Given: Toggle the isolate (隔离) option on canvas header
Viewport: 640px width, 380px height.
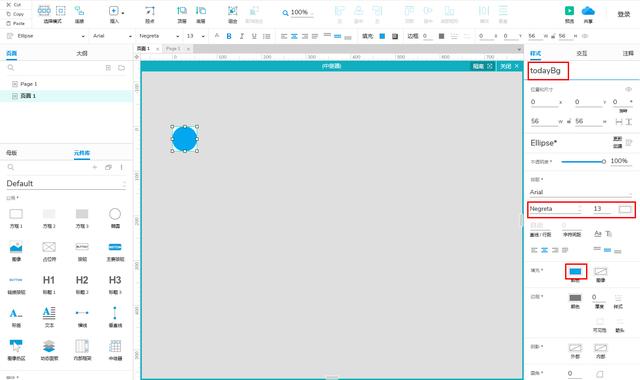Looking at the screenshot, I should pyautogui.click(x=482, y=66).
